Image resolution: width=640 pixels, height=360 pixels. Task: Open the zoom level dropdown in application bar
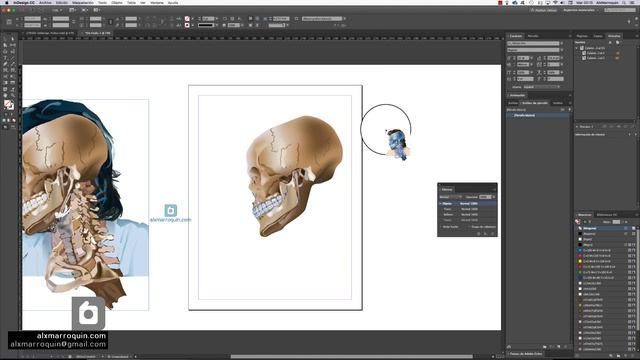(x=57, y=10)
